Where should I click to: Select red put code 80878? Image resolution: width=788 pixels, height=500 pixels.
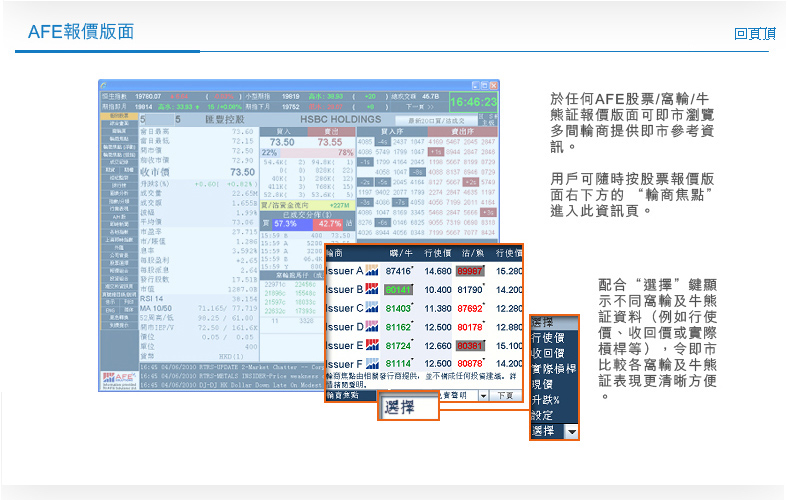(x=470, y=363)
